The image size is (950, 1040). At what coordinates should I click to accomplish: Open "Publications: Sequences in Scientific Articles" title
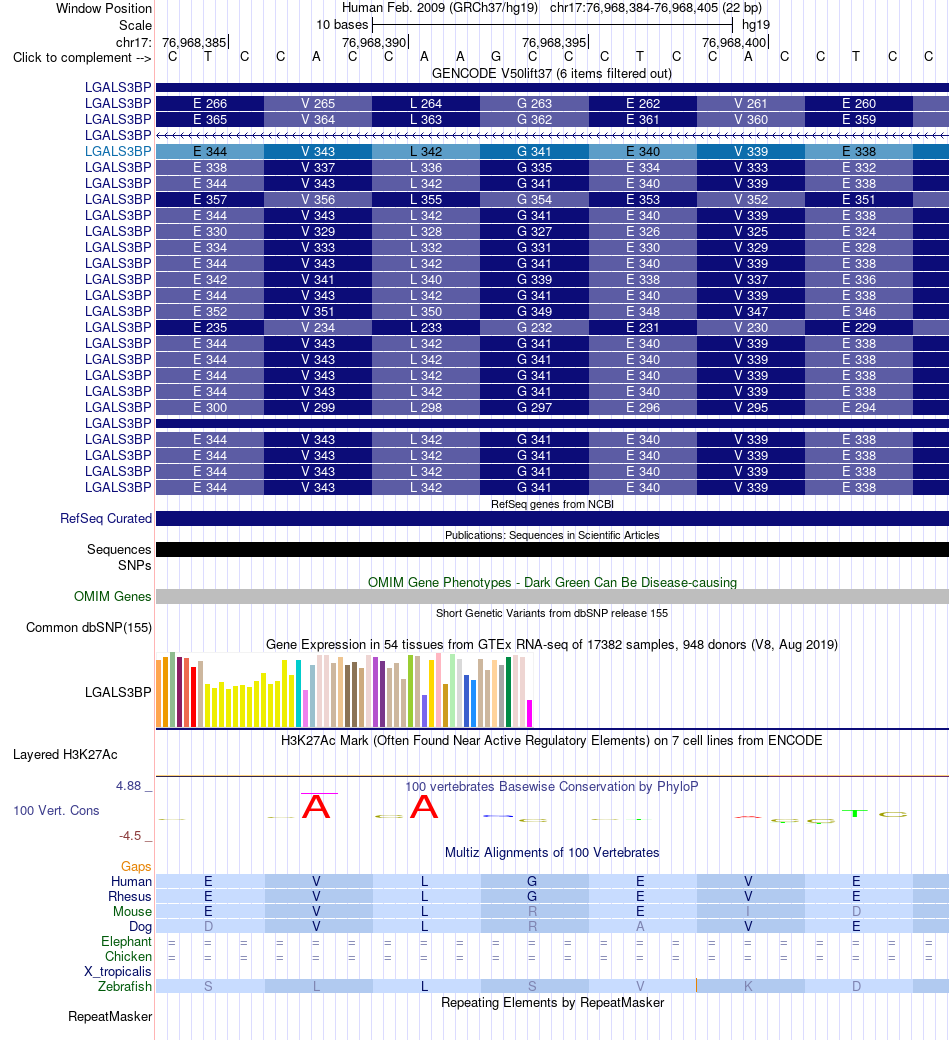(x=552, y=535)
